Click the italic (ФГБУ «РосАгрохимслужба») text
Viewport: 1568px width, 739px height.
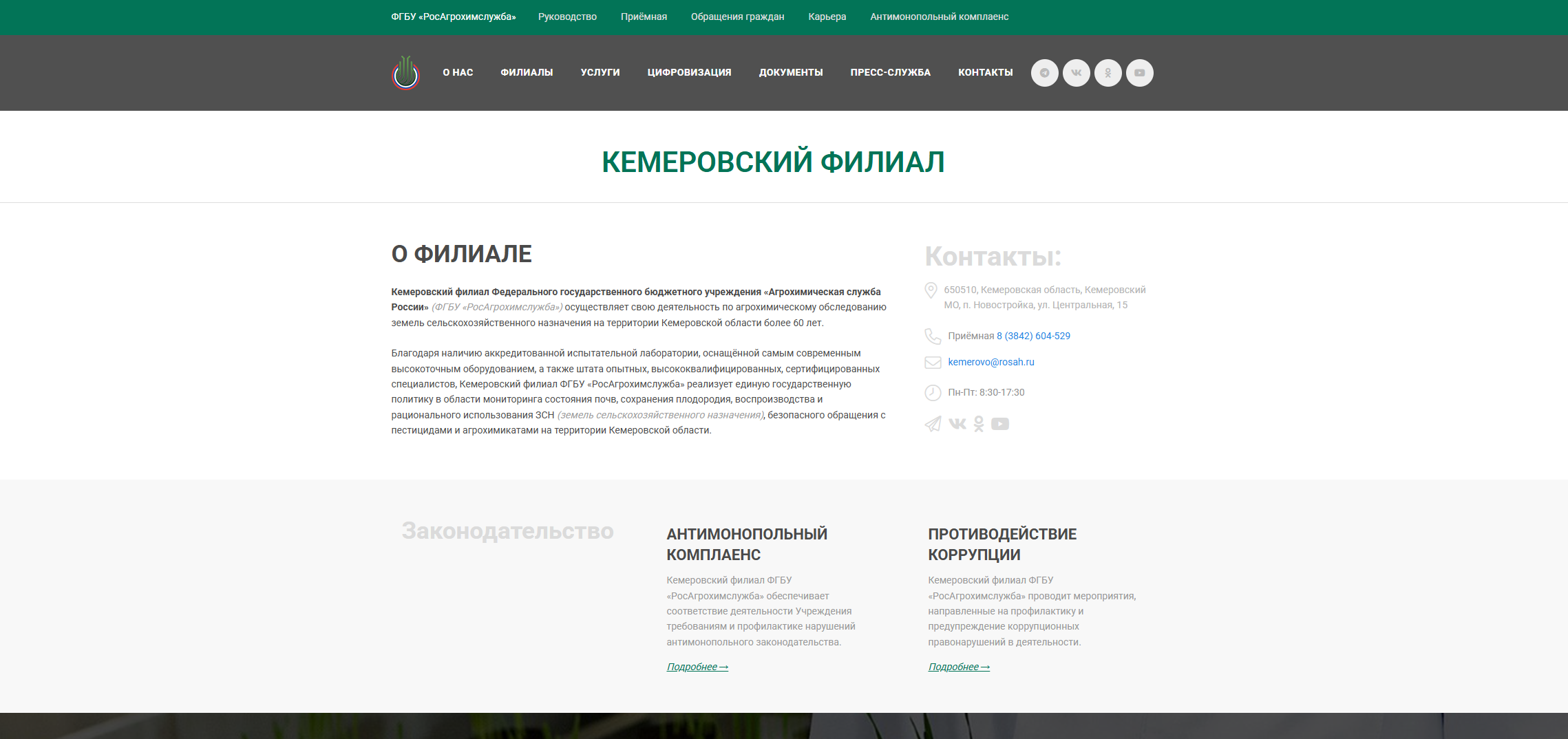(x=497, y=307)
